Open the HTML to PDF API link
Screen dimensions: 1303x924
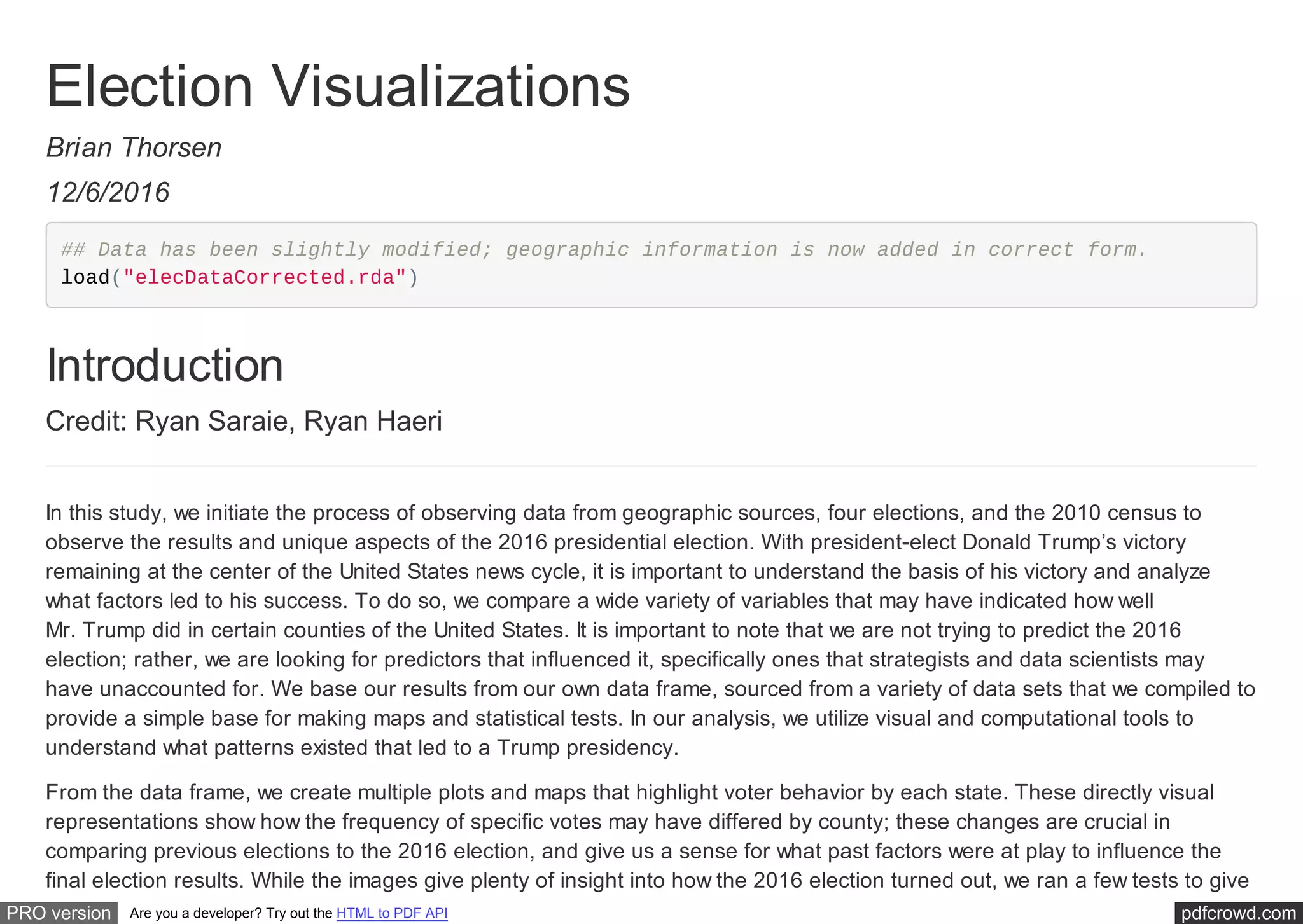click(391, 913)
